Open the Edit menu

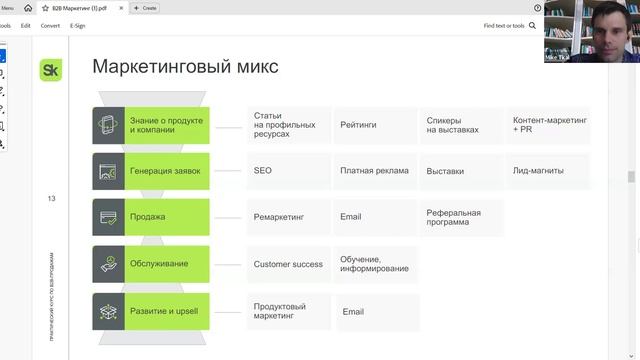click(x=26, y=25)
